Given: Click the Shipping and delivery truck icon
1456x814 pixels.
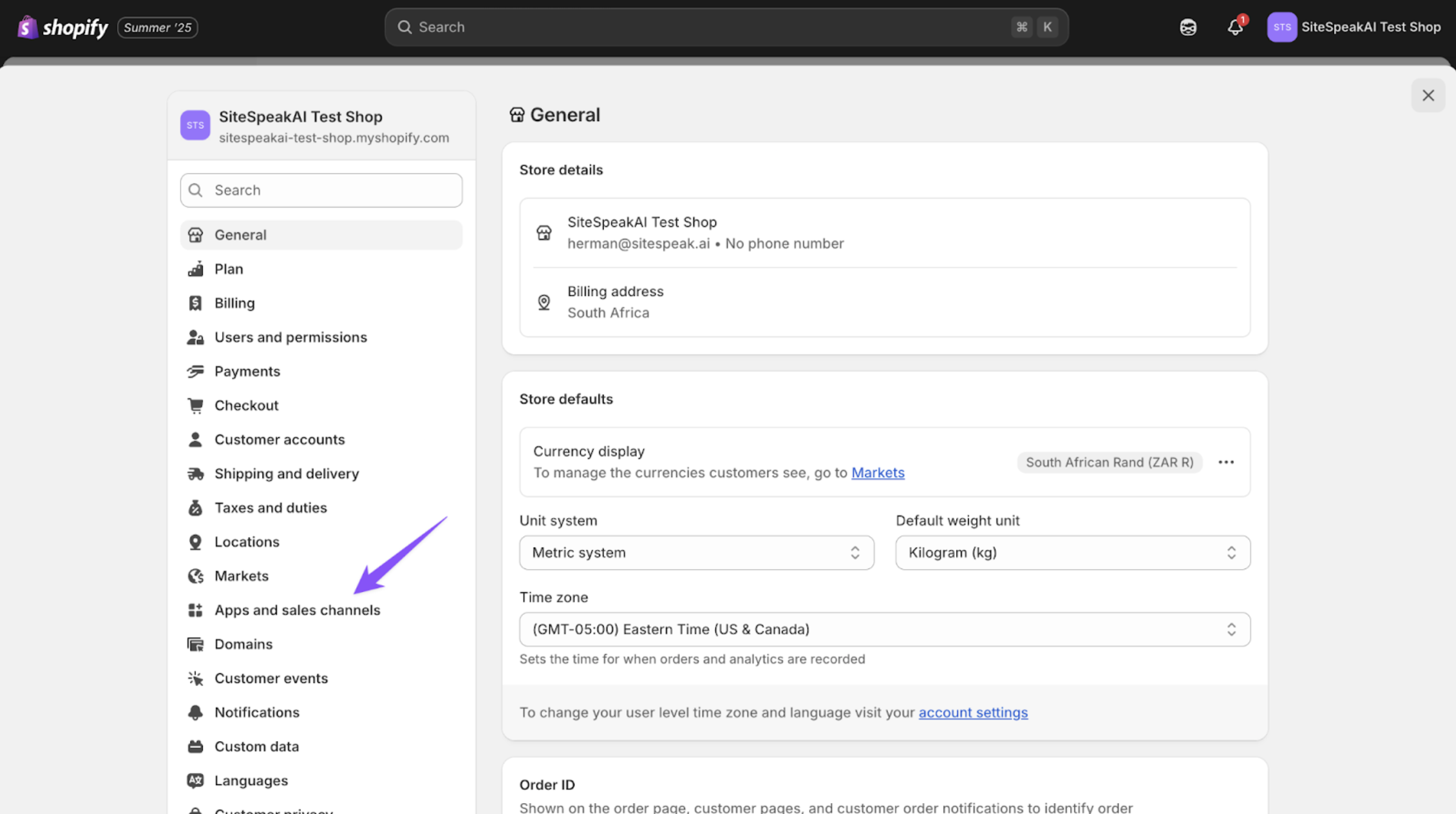Looking at the screenshot, I should pos(195,474).
